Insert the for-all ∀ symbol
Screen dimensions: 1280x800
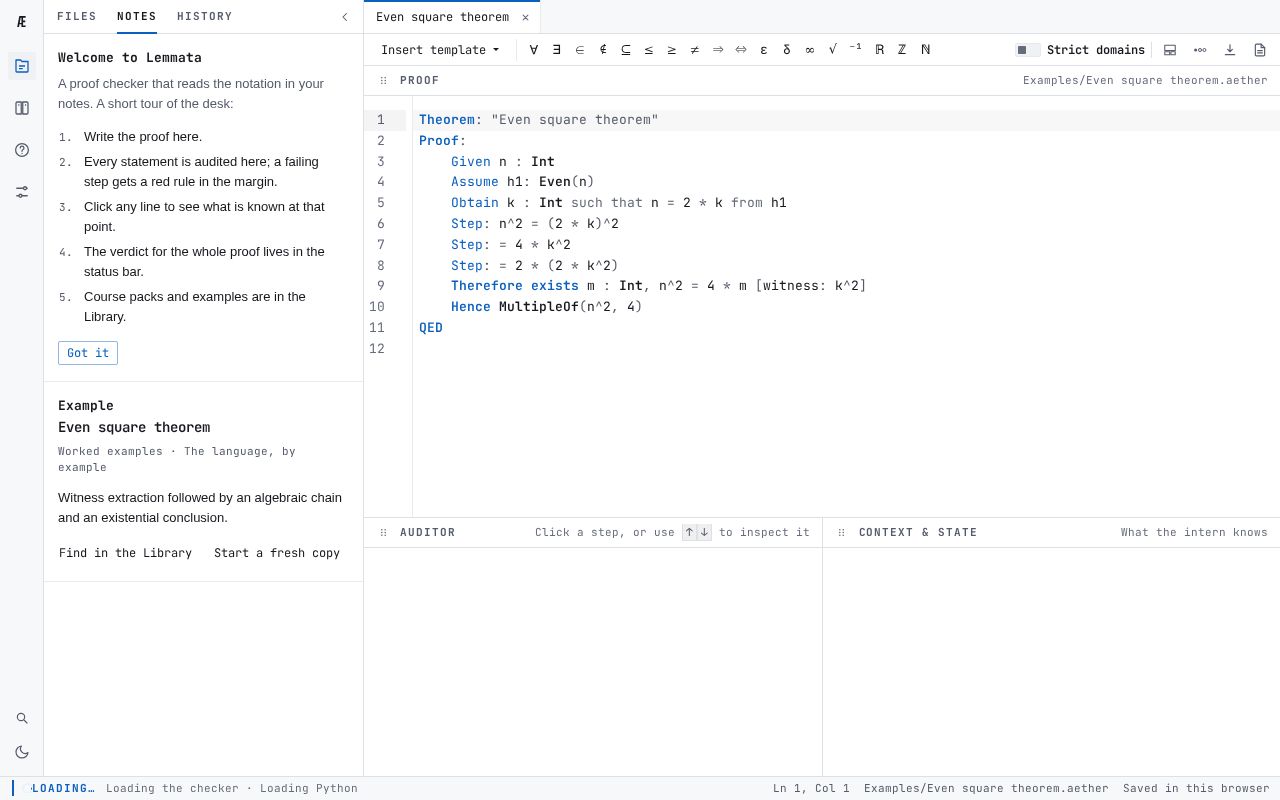[x=534, y=50]
